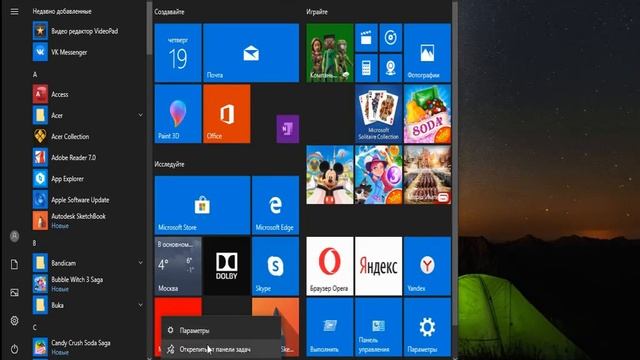Image resolution: width=640 pixels, height=360 pixels.
Task: Open the Фотографии photos tile
Action: (x=427, y=53)
